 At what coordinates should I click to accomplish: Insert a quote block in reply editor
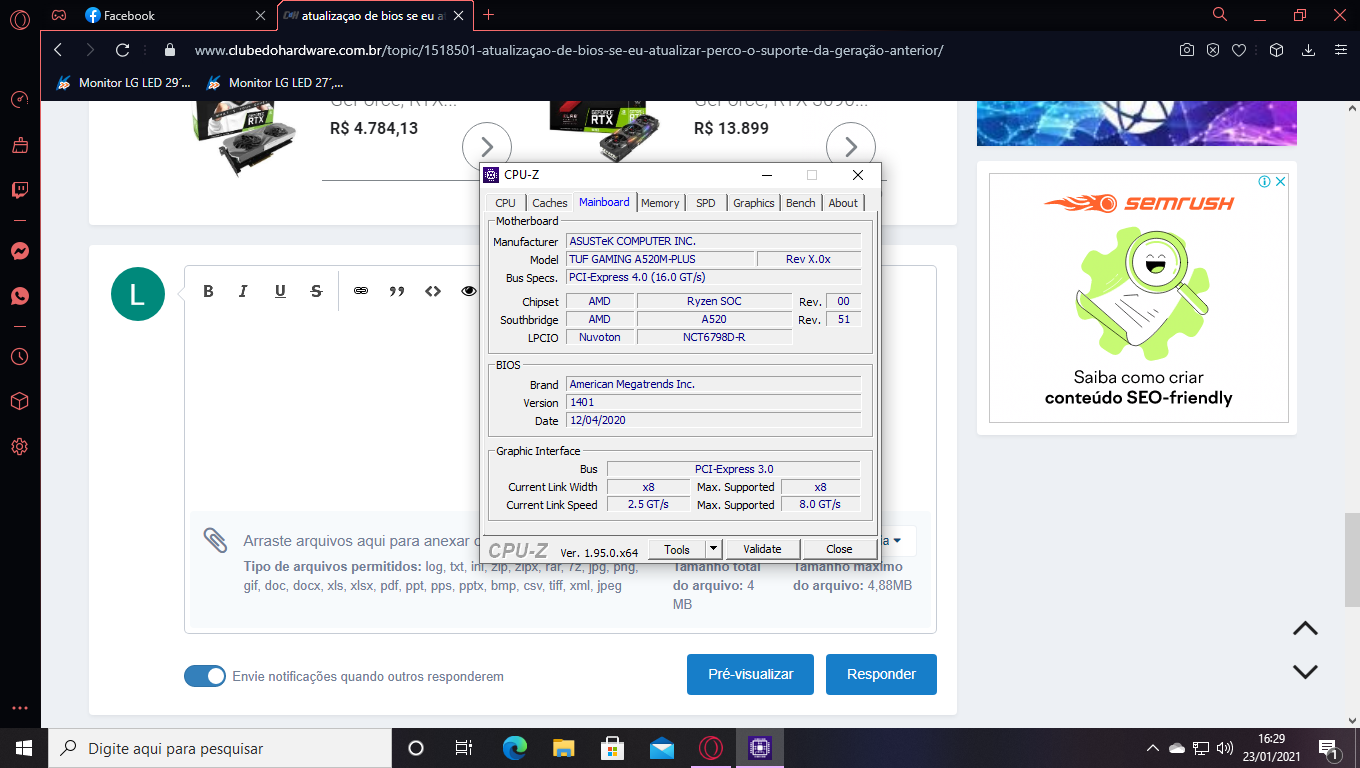(397, 291)
